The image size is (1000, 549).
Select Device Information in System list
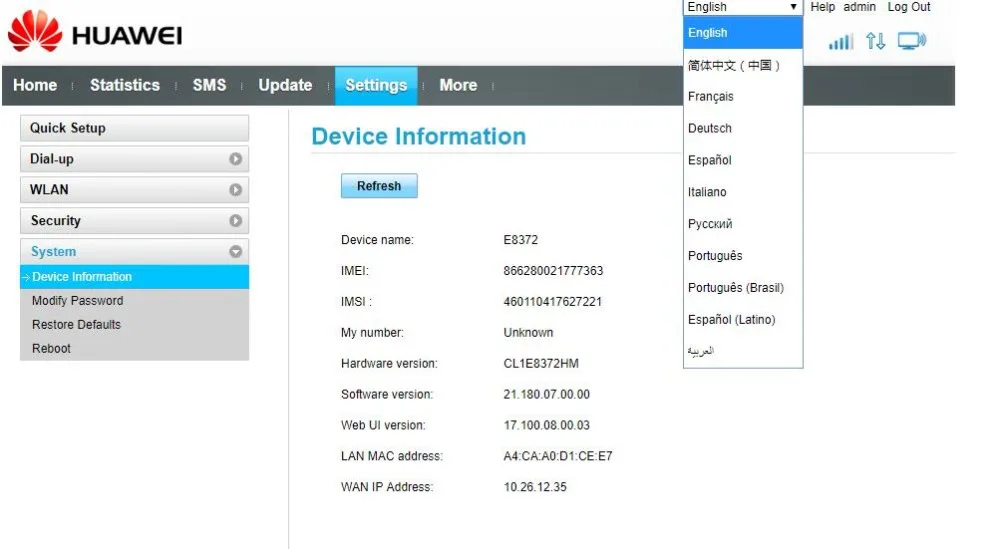tap(134, 277)
